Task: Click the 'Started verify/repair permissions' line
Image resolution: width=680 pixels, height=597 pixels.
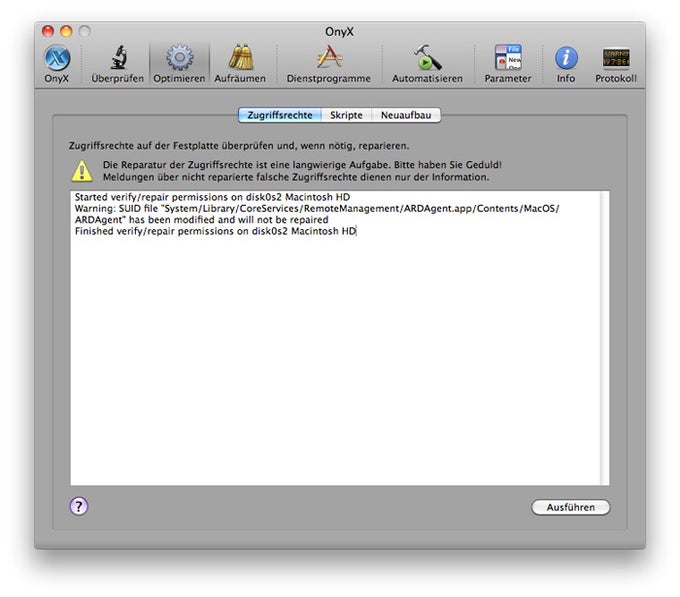Action: [212, 197]
